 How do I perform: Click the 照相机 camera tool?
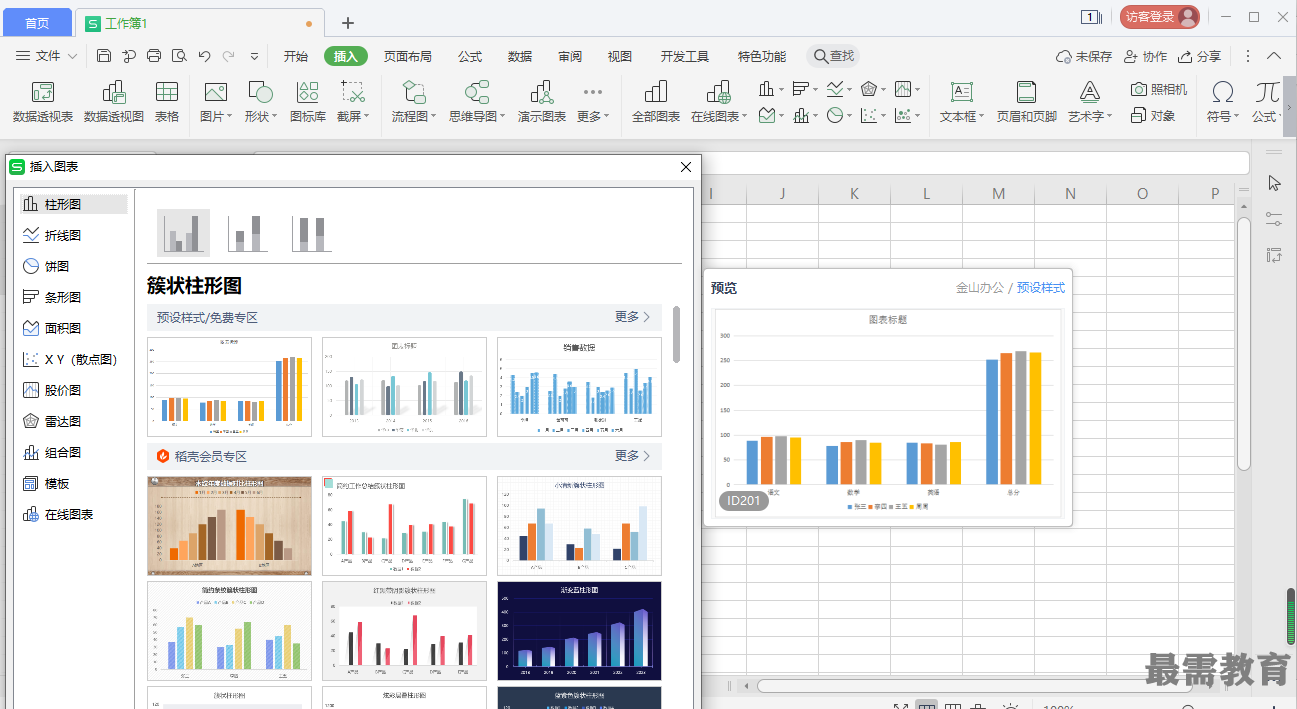coord(1159,89)
